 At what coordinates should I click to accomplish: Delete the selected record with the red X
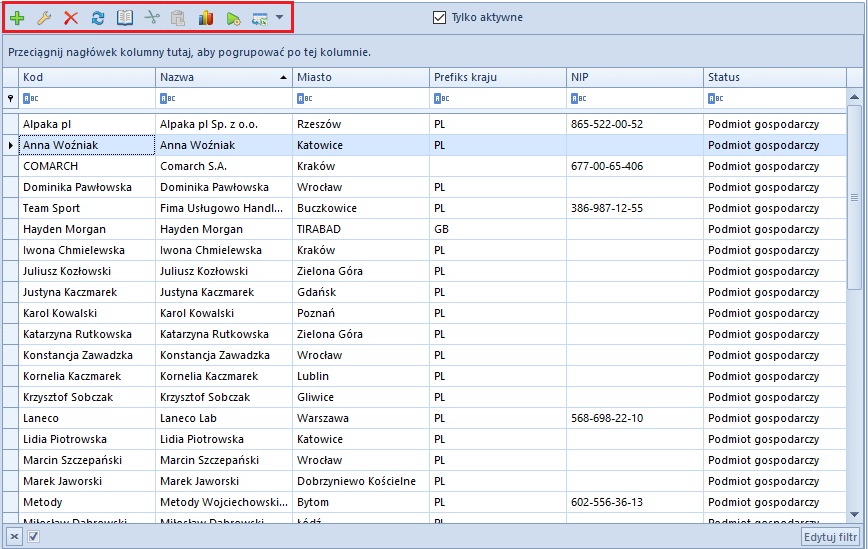coord(71,18)
